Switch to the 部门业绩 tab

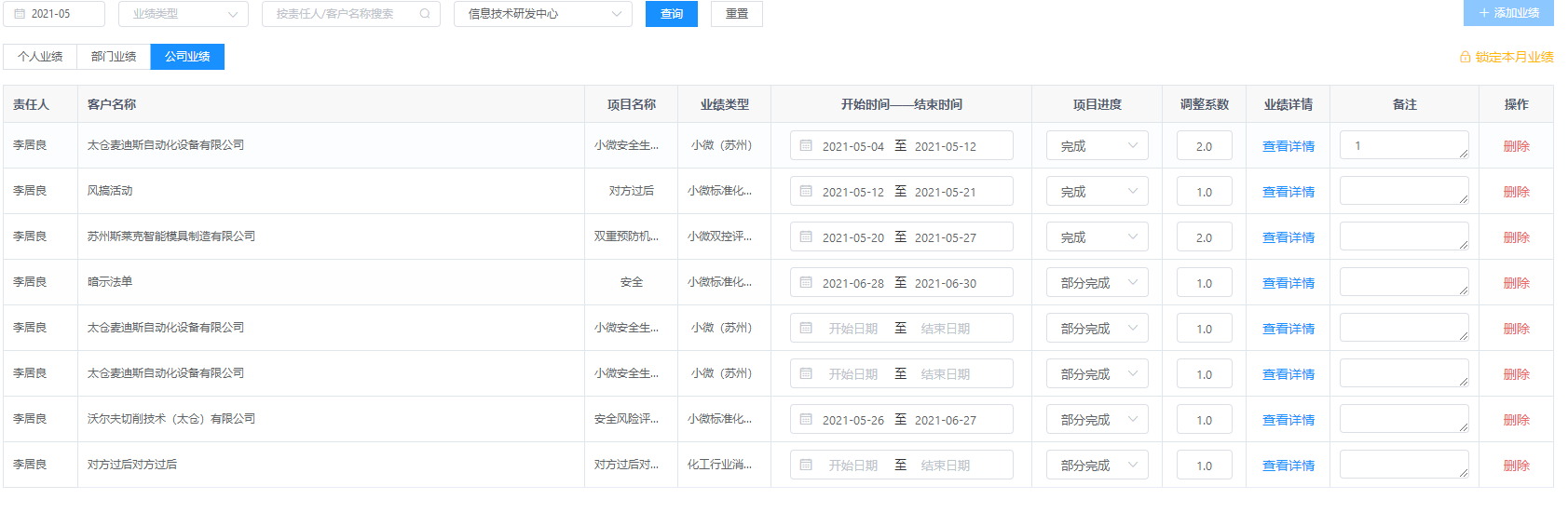(x=114, y=57)
